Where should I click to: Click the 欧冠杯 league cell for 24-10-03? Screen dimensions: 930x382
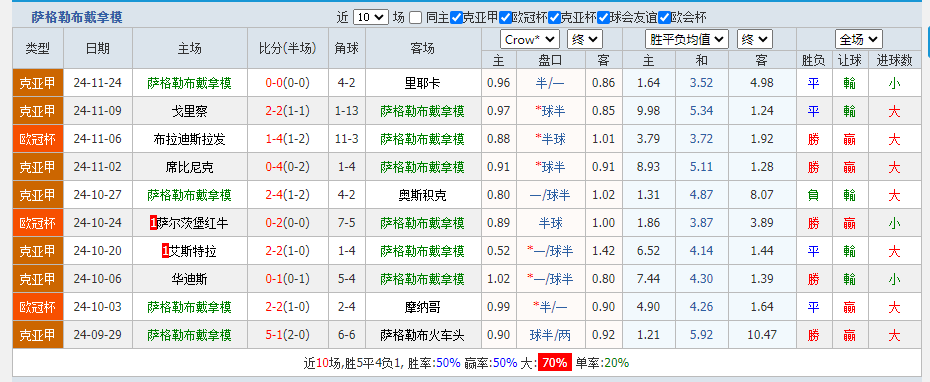point(37,307)
